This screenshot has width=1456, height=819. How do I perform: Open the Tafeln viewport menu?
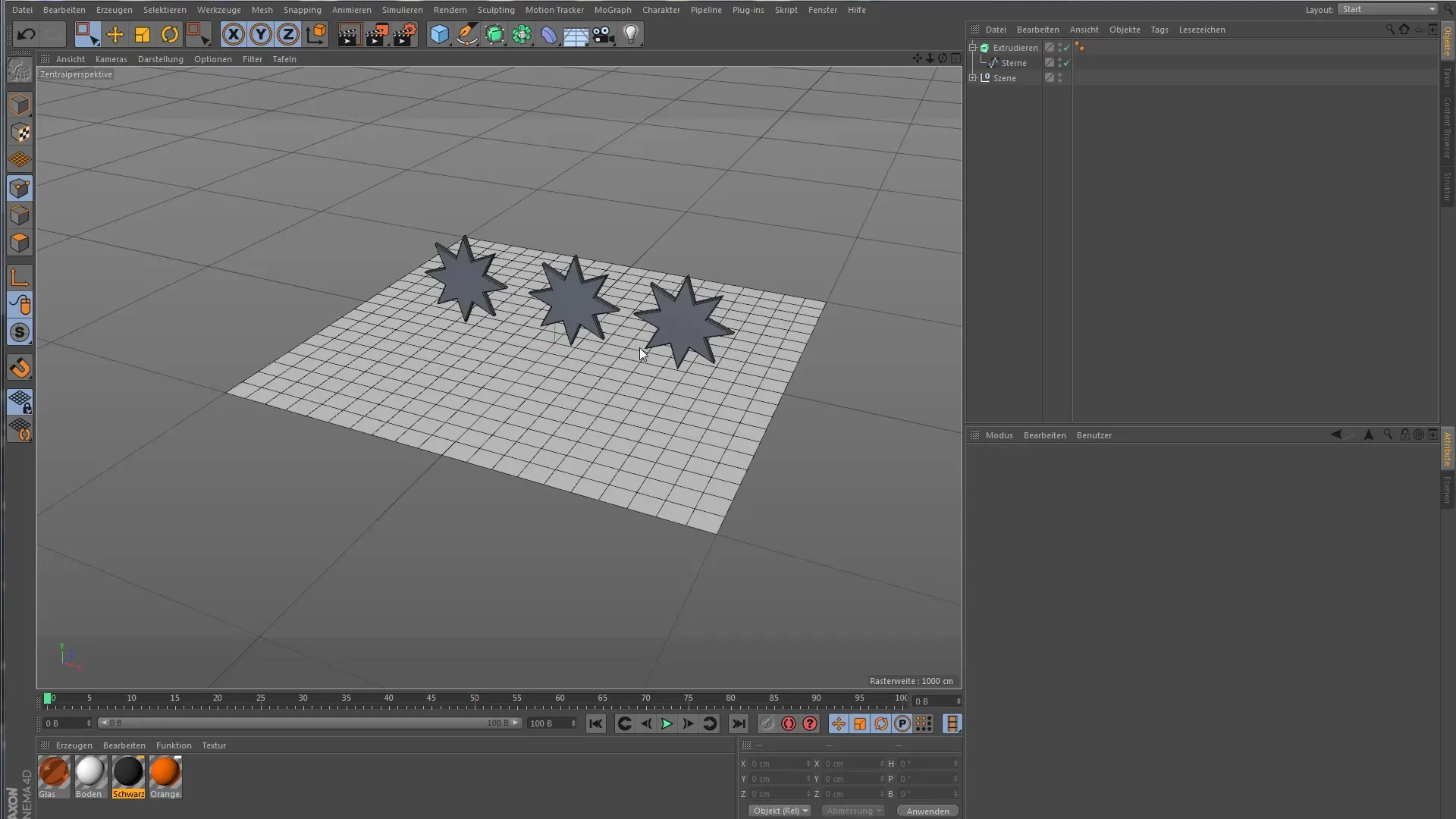click(x=284, y=59)
